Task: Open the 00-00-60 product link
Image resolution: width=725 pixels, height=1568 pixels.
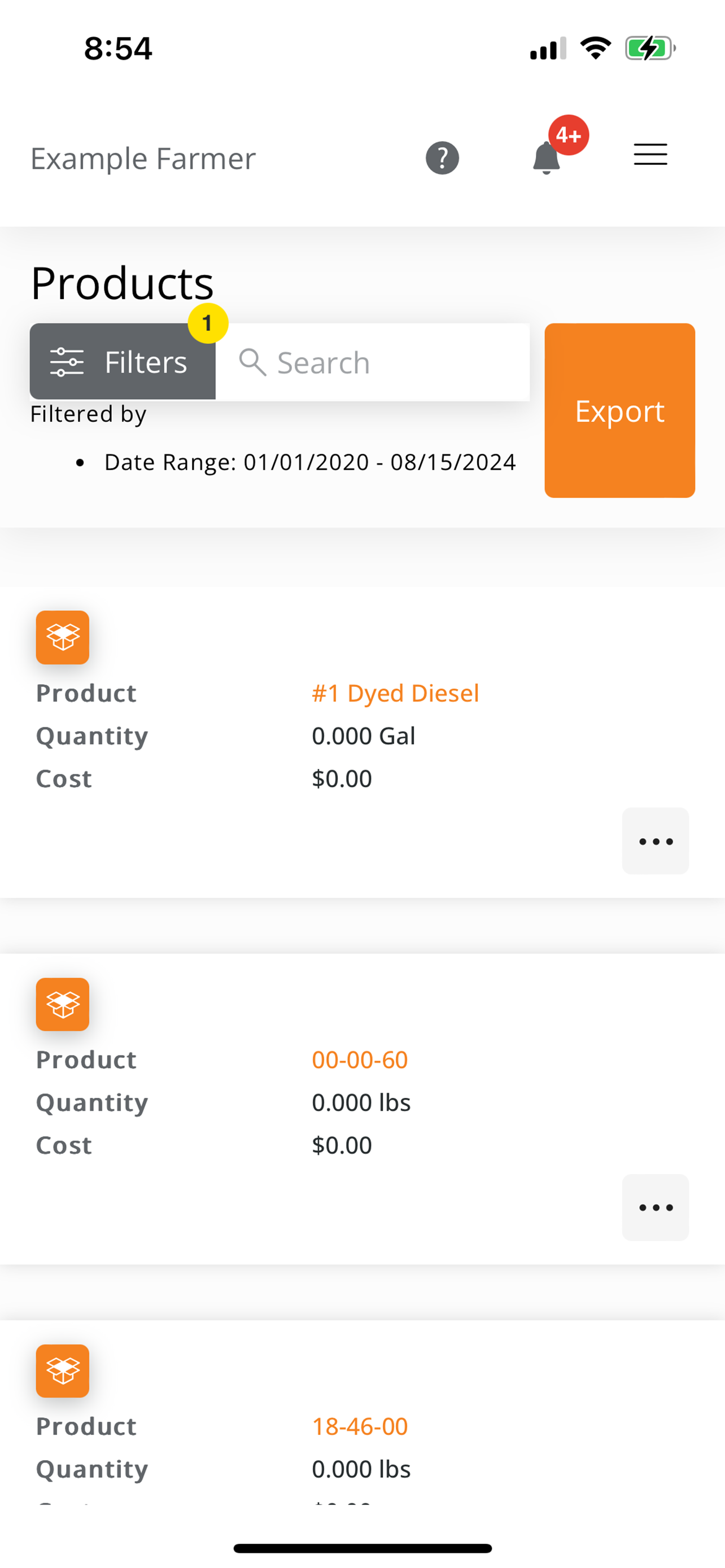Action: pyautogui.click(x=360, y=1060)
